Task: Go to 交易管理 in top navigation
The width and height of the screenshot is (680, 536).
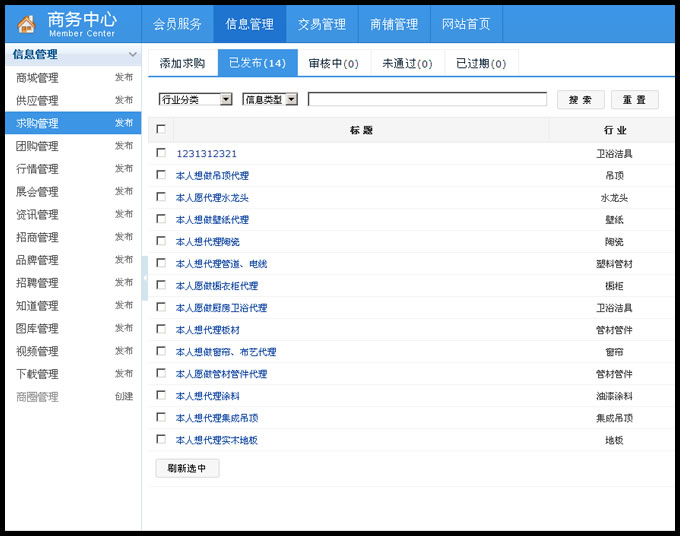Action: click(322, 24)
